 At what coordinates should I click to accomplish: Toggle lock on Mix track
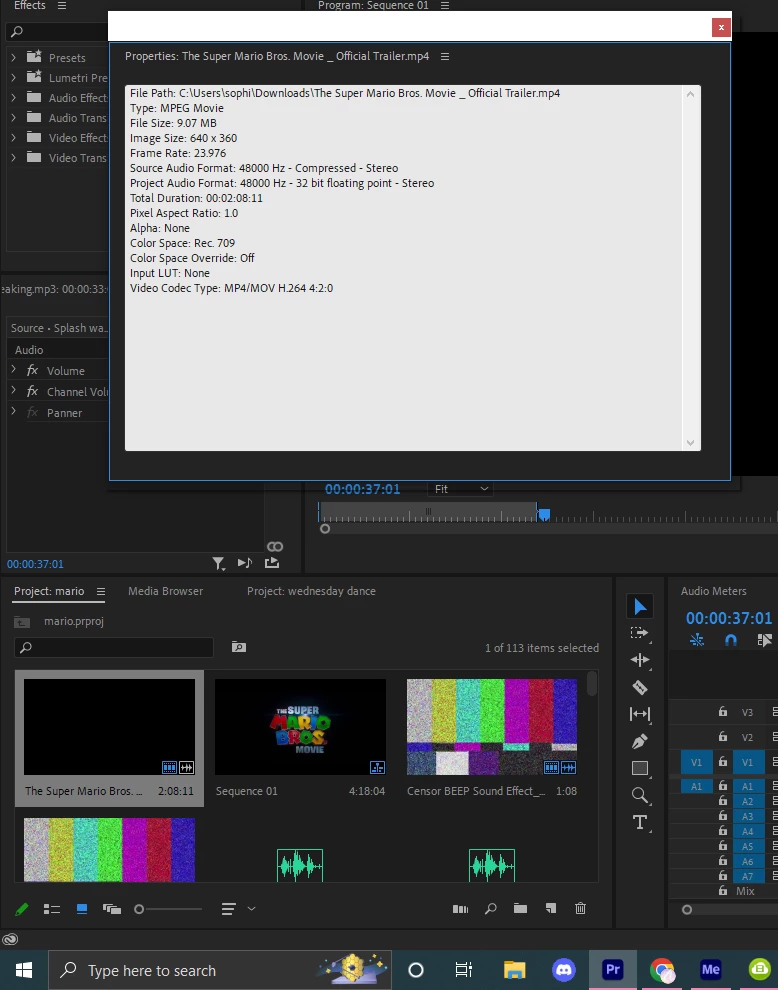point(722,891)
